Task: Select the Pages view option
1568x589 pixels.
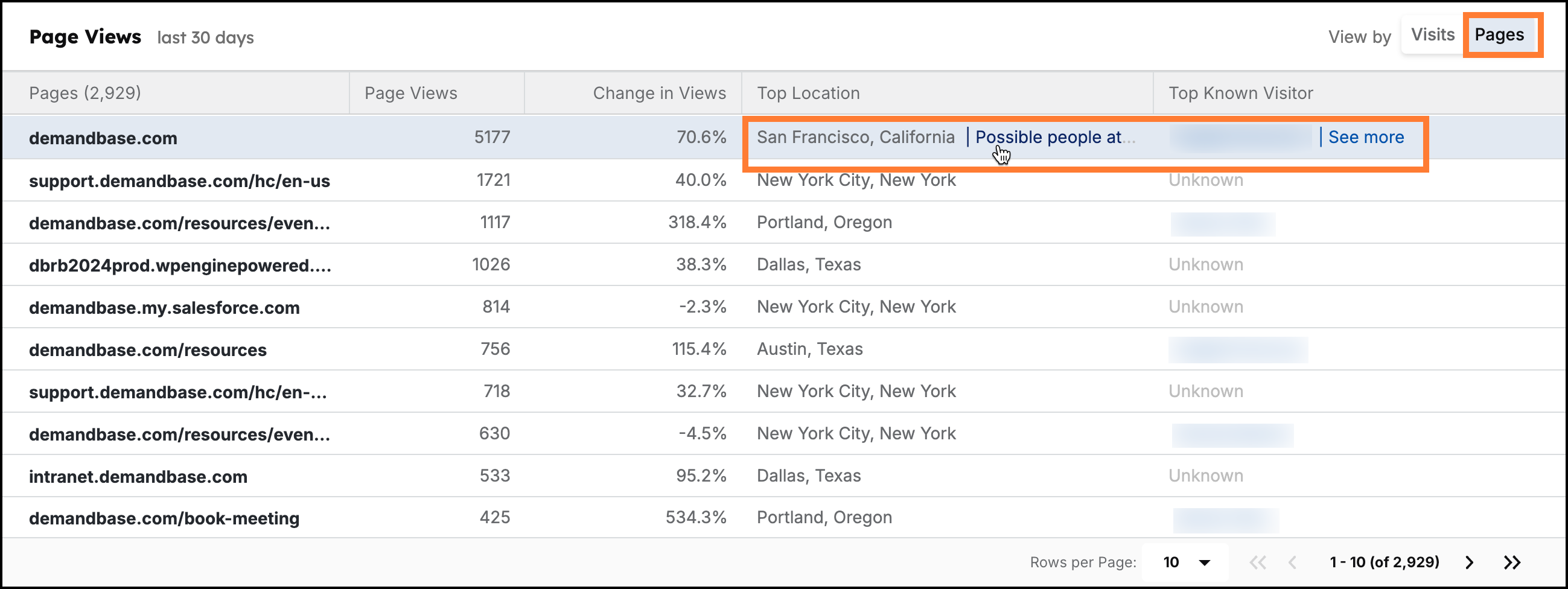Action: click(1499, 34)
